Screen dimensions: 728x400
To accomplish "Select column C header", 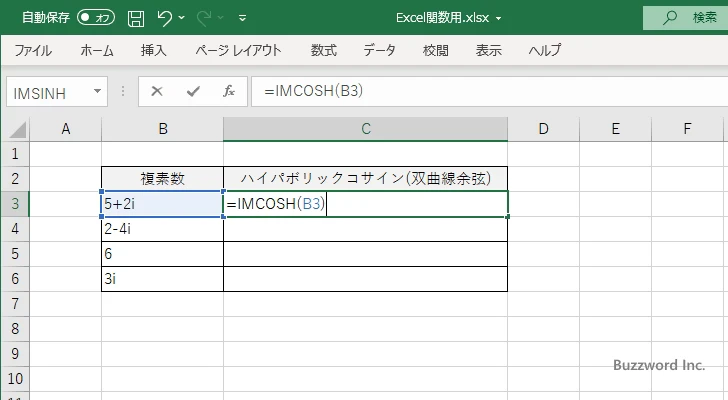I will pyautogui.click(x=365, y=129).
